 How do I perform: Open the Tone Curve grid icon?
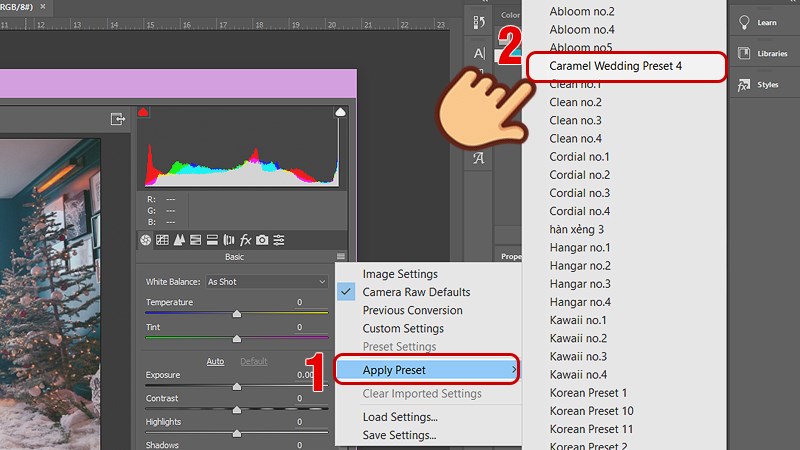tap(162, 240)
